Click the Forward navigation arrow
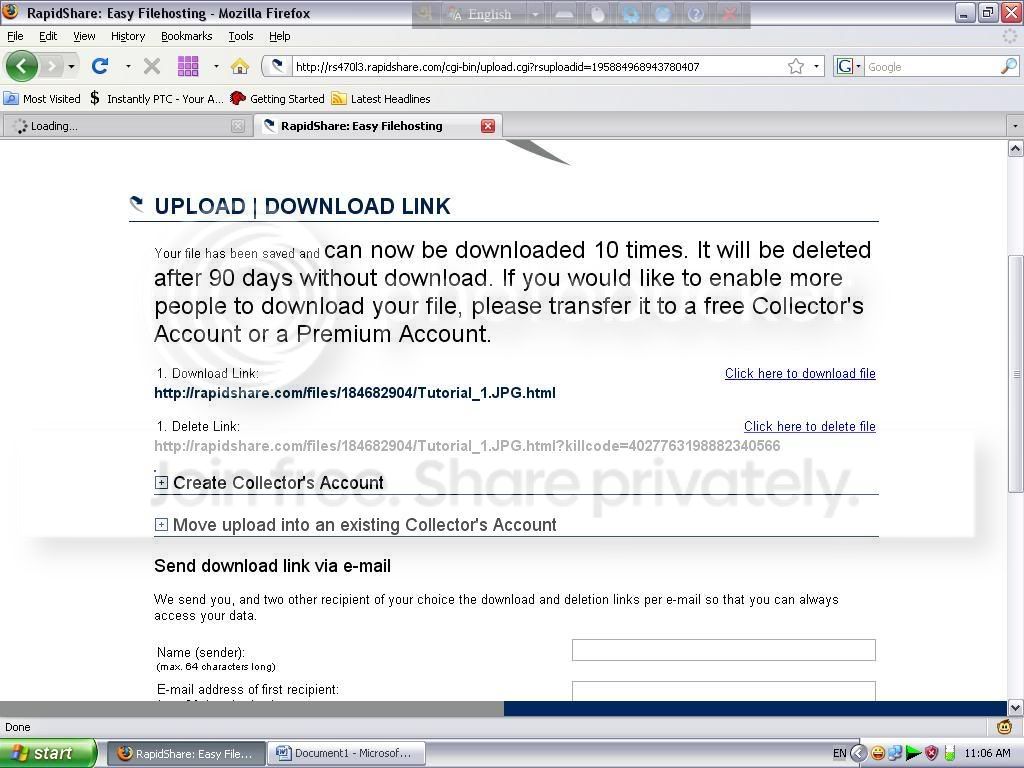The height and width of the screenshot is (768, 1024). pyautogui.click(x=52, y=66)
